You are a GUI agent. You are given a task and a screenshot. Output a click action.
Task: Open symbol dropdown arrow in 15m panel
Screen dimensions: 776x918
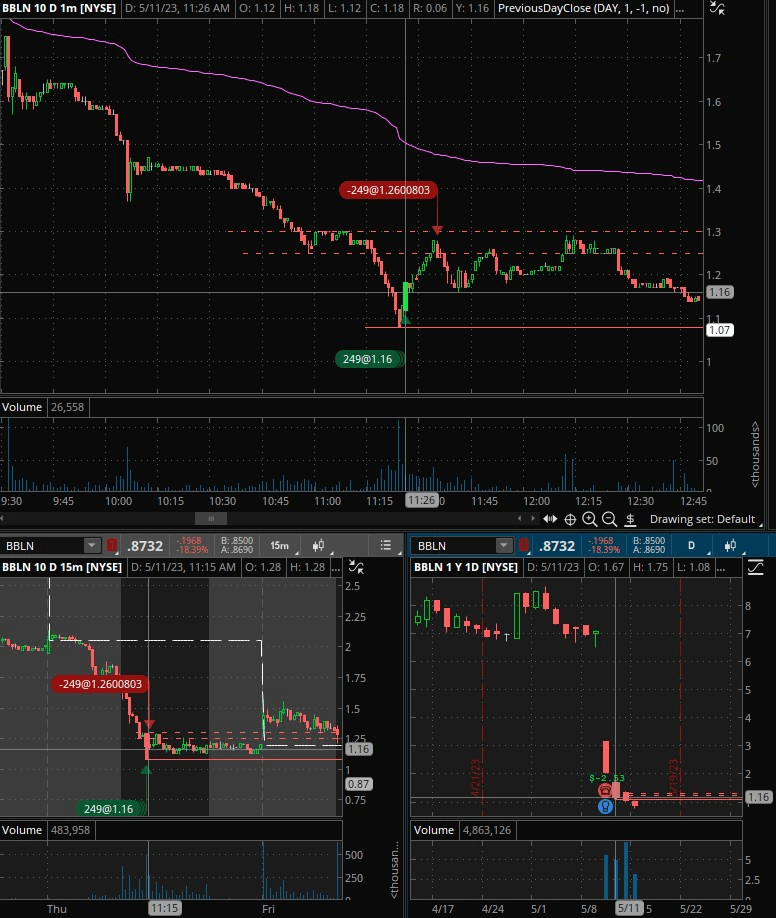[x=92, y=546]
